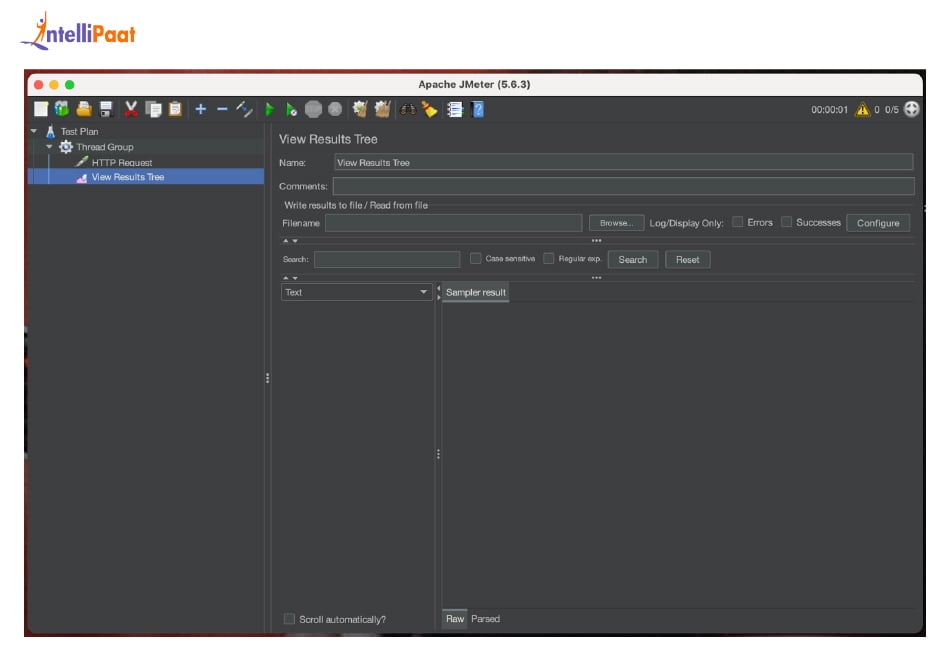The width and height of the screenshot is (950, 664).
Task: Click the Search text field
Action: 387,259
